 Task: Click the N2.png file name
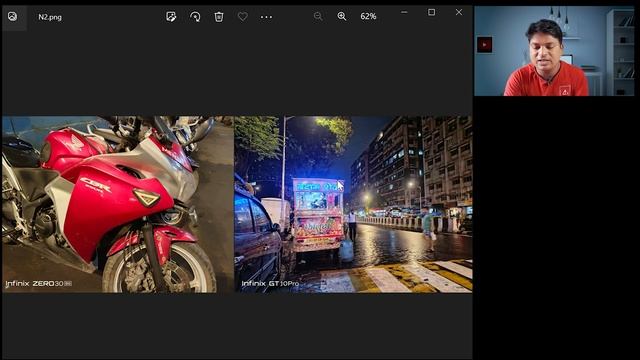click(50, 17)
